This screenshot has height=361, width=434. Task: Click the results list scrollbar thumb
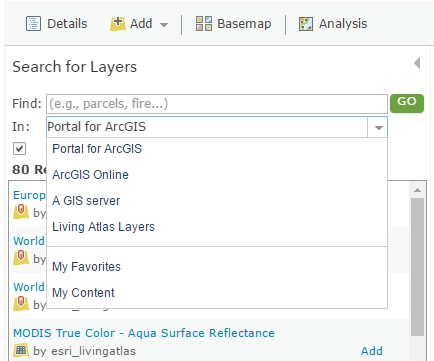(417, 267)
